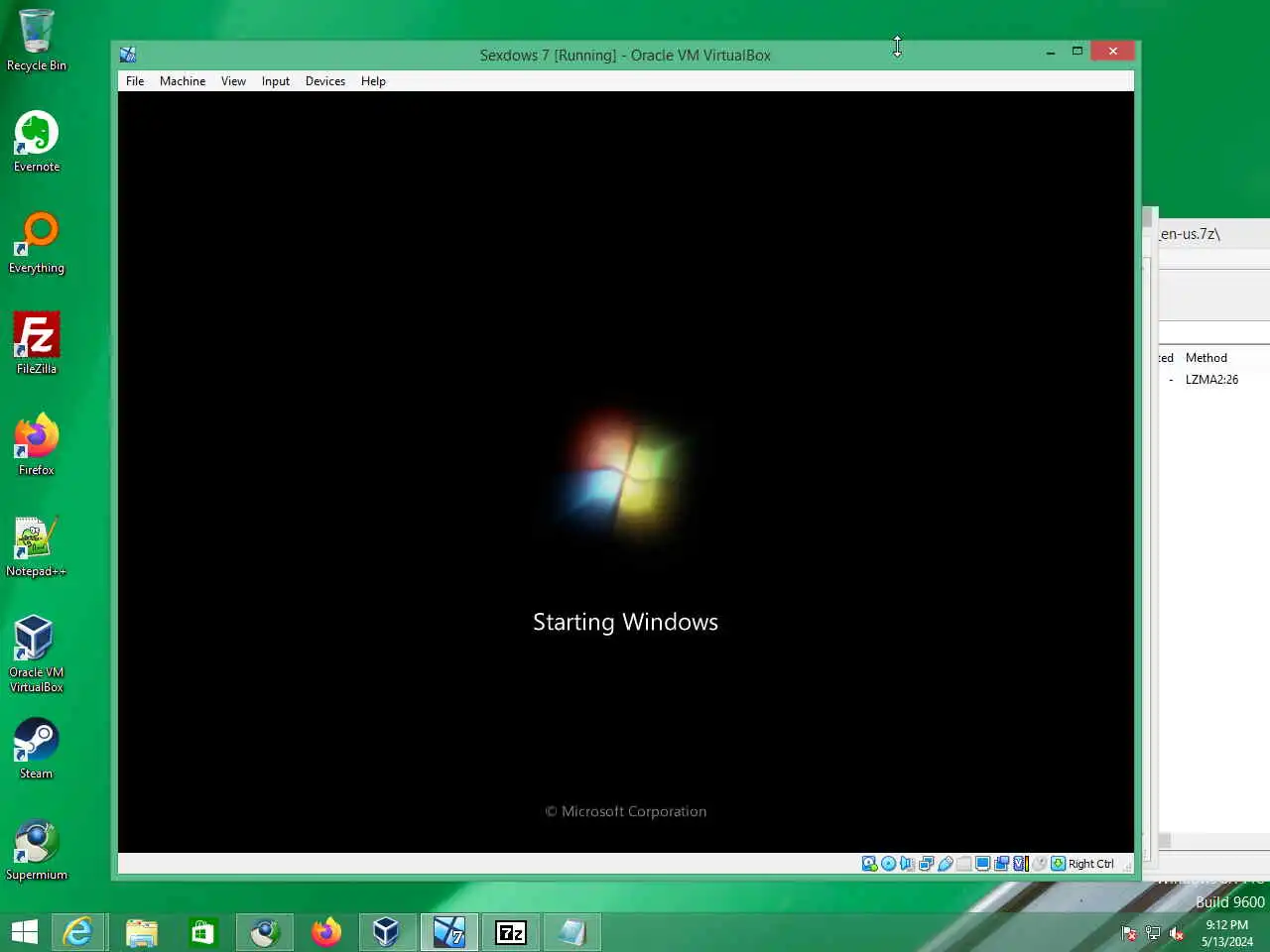
Task: Select the FileZilla desktop shortcut
Action: 37,344
